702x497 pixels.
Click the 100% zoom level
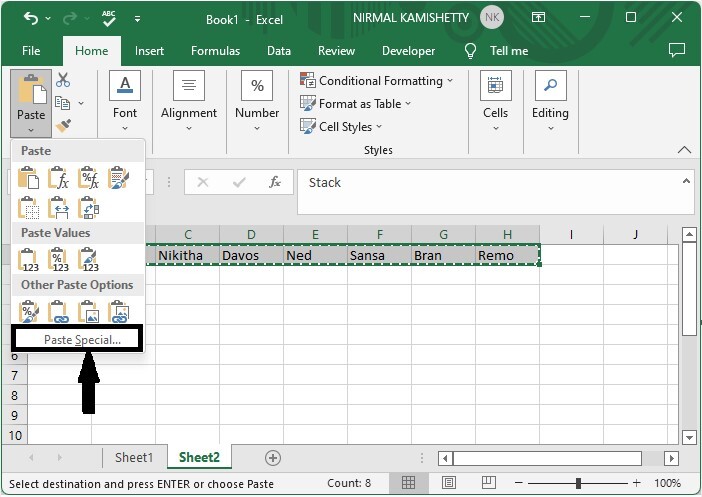pyautogui.click(x=667, y=483)
